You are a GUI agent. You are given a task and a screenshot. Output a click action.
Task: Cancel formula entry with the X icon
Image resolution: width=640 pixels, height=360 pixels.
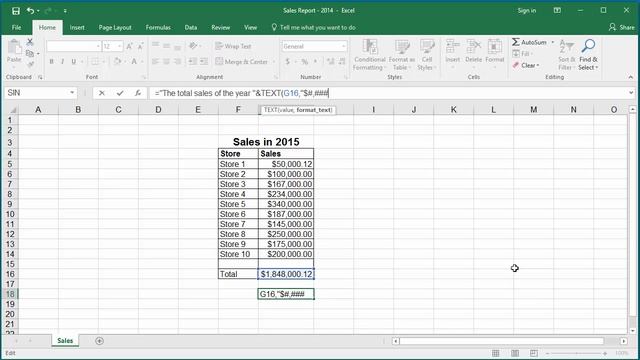(102, 93)
